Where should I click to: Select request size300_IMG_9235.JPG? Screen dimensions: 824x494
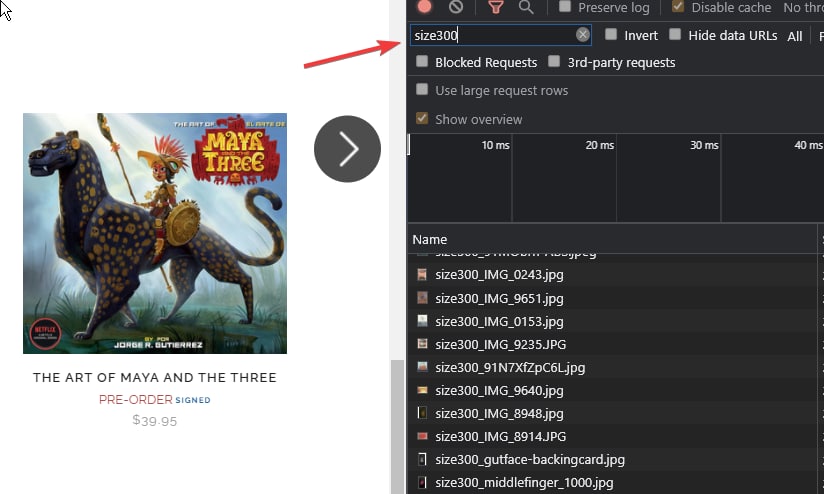coord(612,344)
